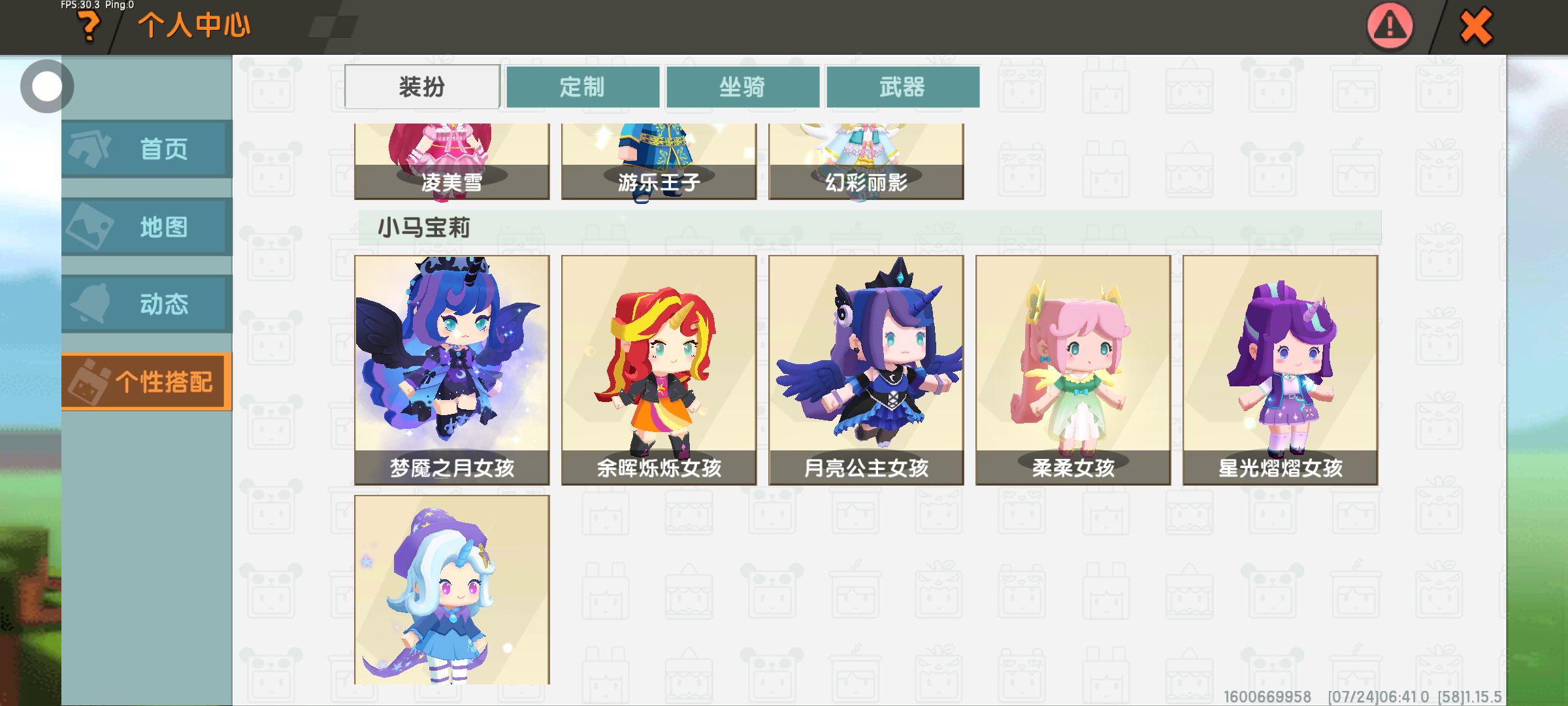Select the 游乐王子 skin card
The image size is (1568, 706).
point(659,161)
